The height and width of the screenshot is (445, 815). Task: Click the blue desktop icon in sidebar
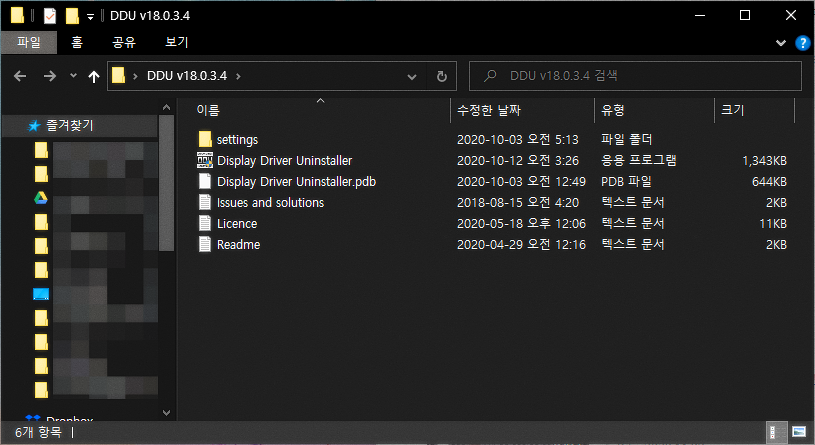click(x=41, y=294)
